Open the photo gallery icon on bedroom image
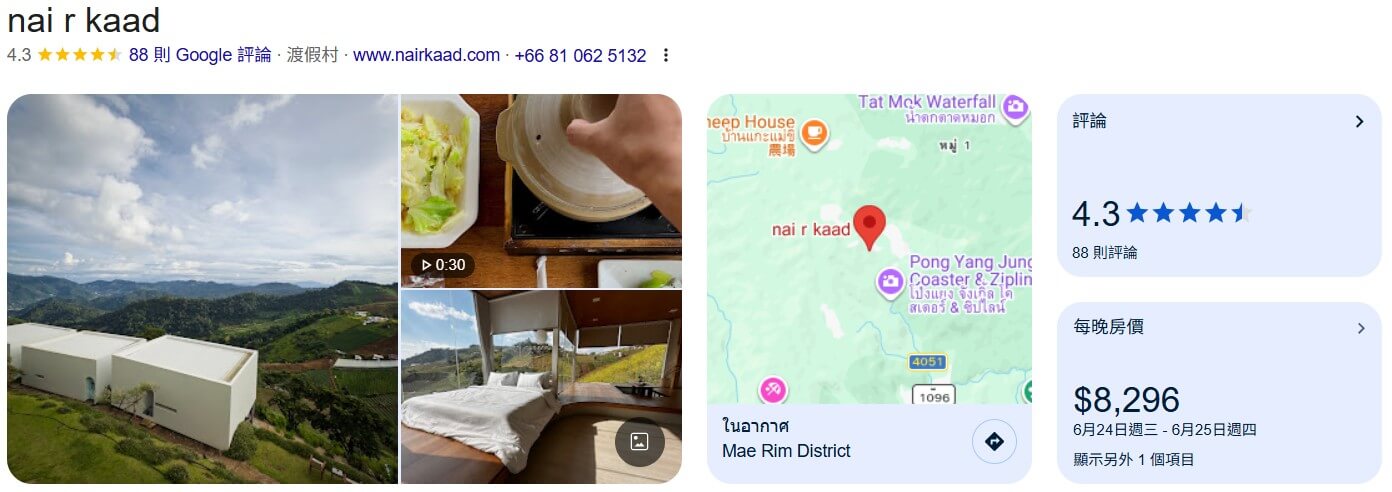The height and width of the screenshot is (492, 1392). pos(640,441)
